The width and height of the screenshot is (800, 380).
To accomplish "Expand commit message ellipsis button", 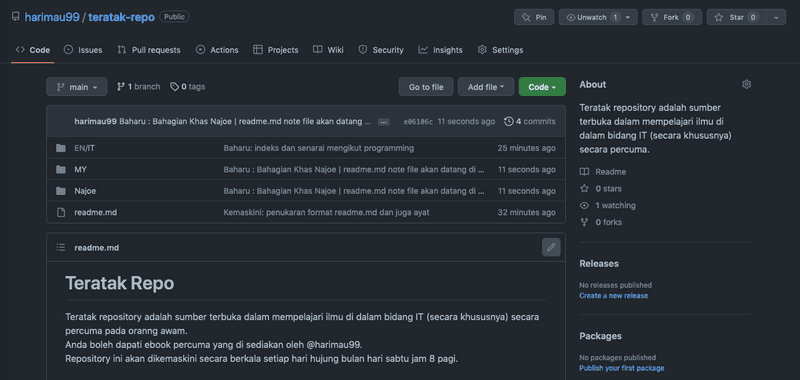I will click(x=384, y=122).
